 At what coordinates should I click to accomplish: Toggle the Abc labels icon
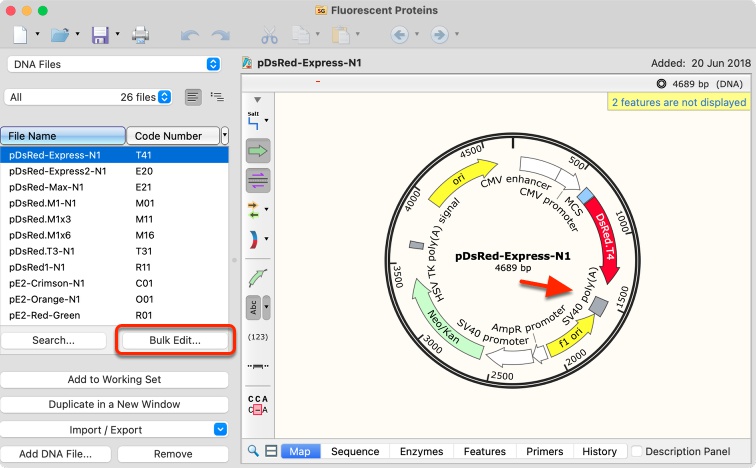[254, 308]
